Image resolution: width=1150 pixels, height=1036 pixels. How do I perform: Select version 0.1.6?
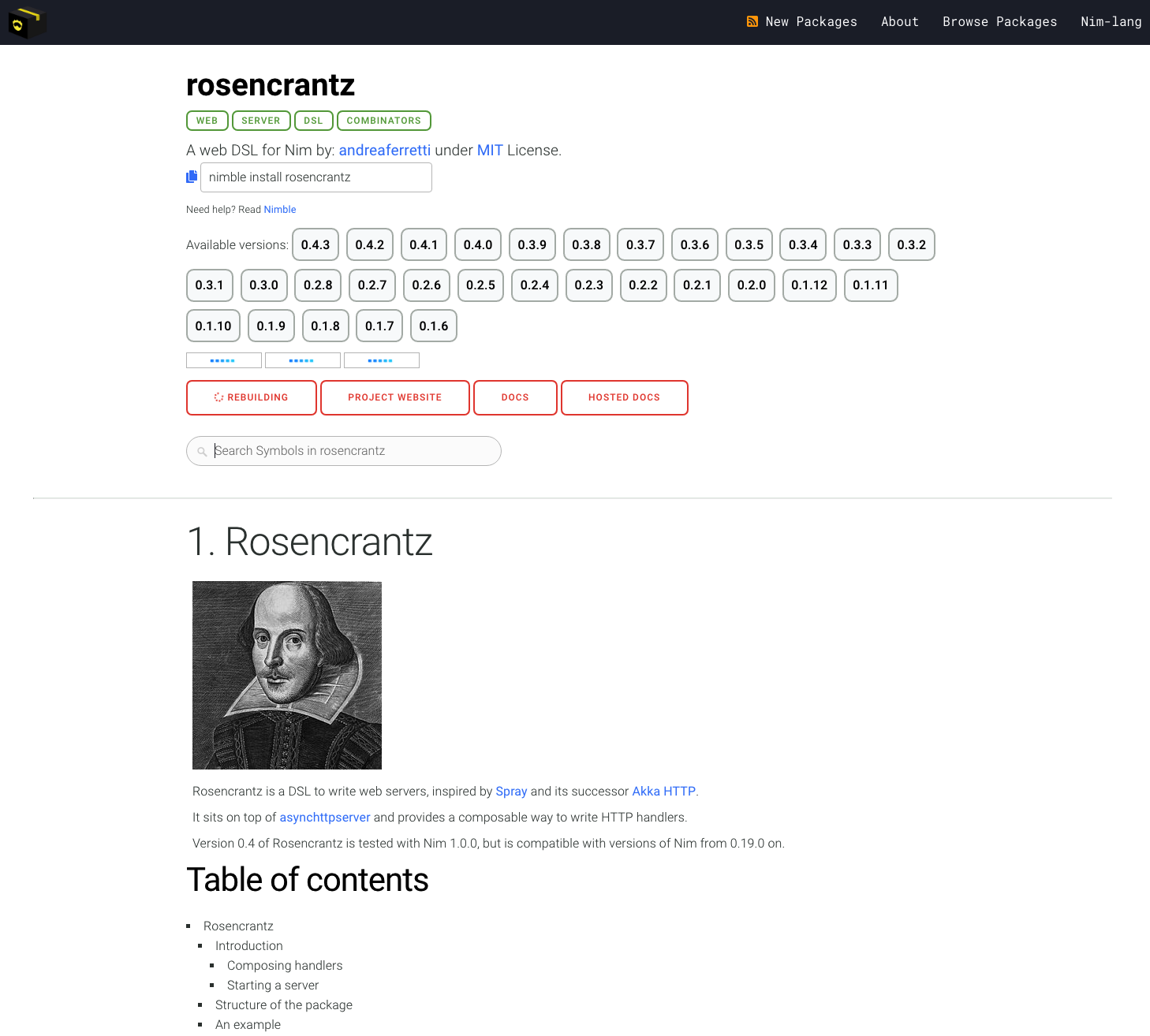[x=434, y=326]
